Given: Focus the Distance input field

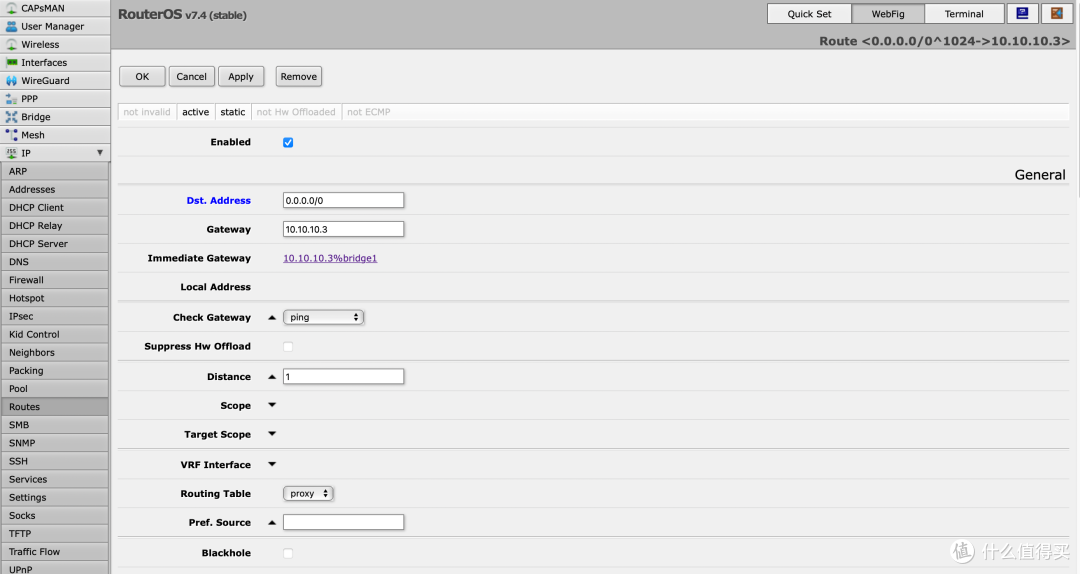Looking at the screenshot, I should click(343, 376).
